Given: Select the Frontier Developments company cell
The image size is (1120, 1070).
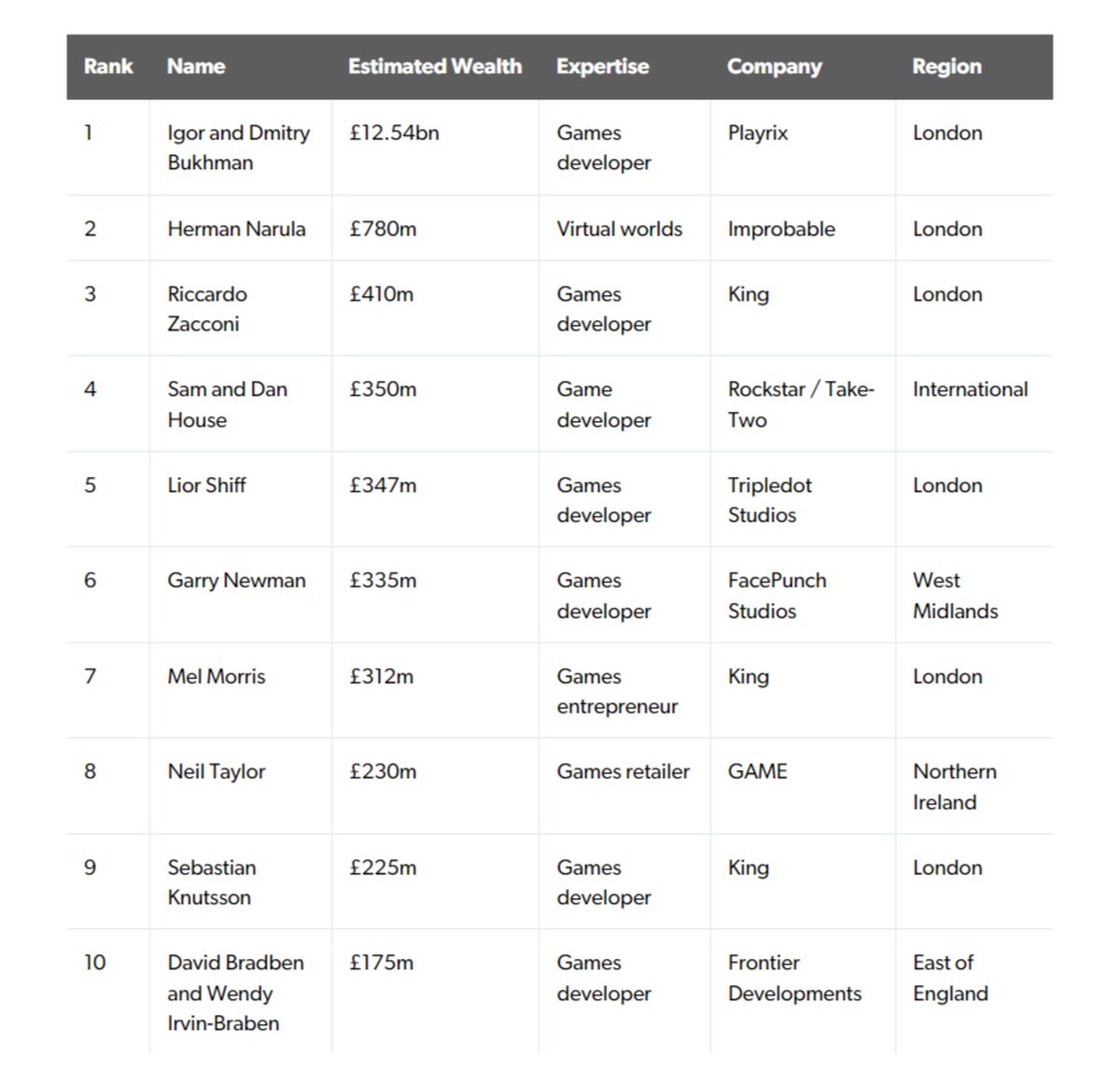Looking at the screenshot, I should point(794,978).
